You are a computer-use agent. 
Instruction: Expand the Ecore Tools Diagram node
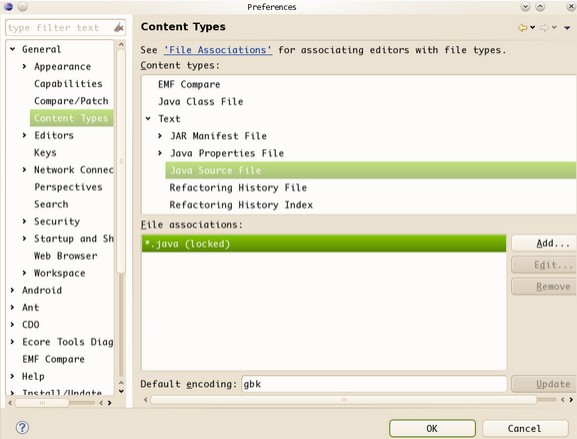[13, 342]
